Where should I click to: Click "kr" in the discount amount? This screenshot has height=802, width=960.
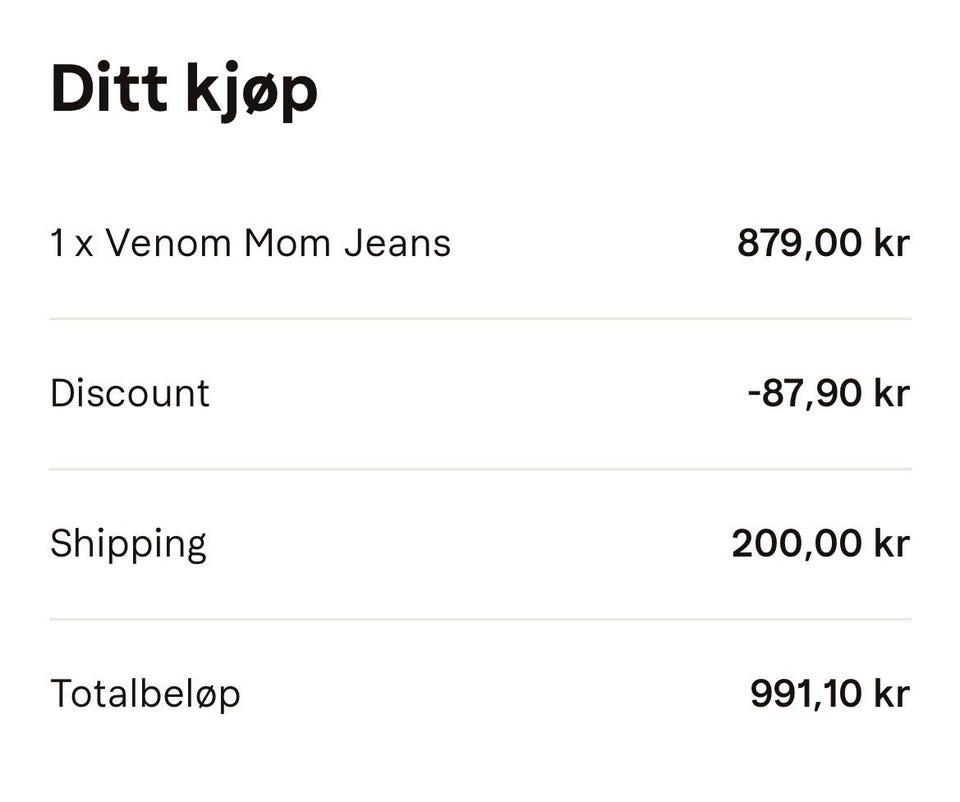click(x=891, y=393)
